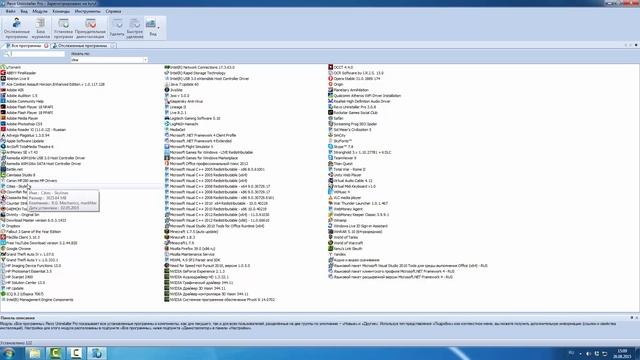Open the Инструменты menu
Image resolution: width=640 pixels, height=360 pixels.
pyautogui.click(x=87, y=11)
